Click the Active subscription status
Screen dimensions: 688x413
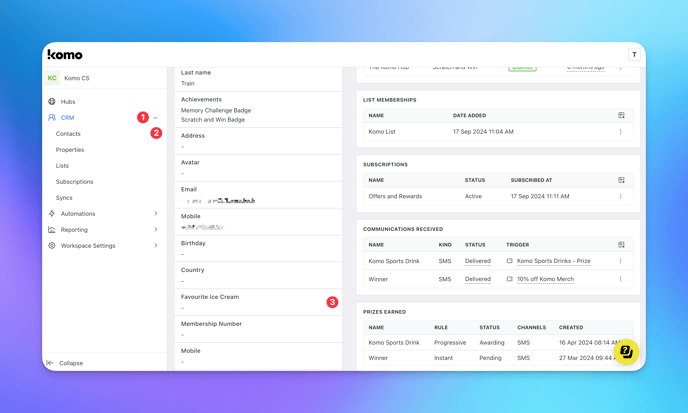point(473,196)
